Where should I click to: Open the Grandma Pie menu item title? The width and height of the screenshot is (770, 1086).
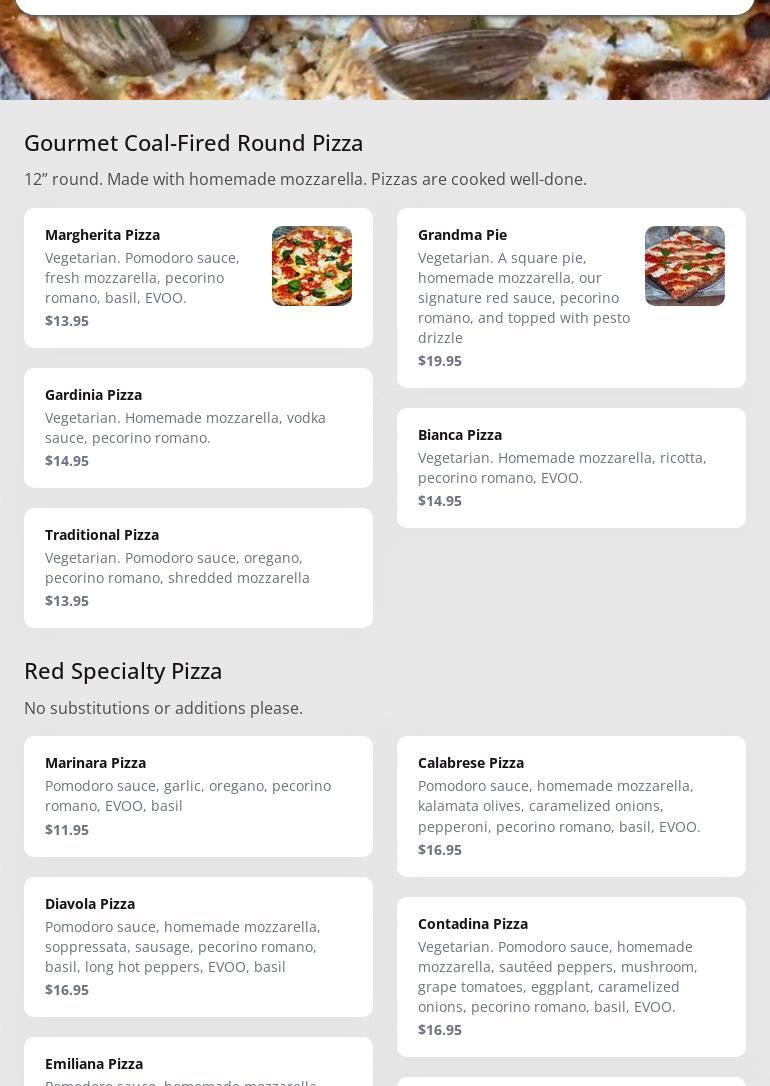click(462, 235)
